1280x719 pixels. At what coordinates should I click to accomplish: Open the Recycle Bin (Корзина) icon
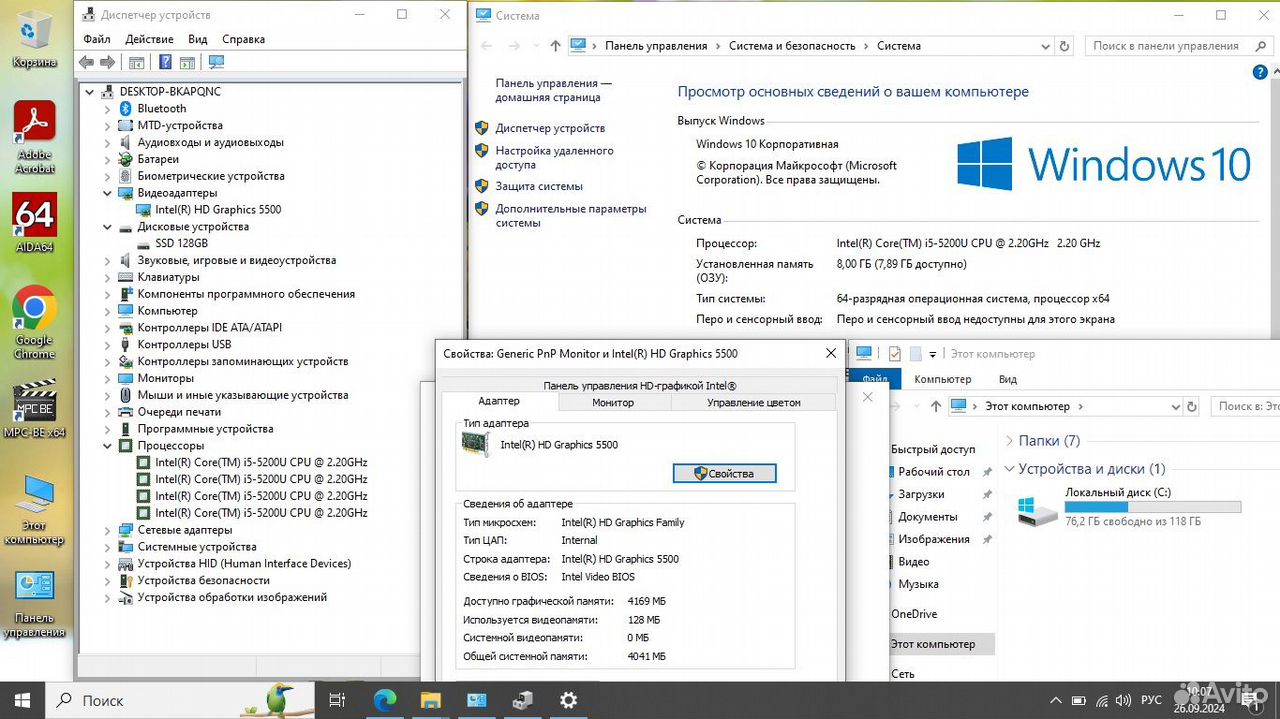[34, 40]
